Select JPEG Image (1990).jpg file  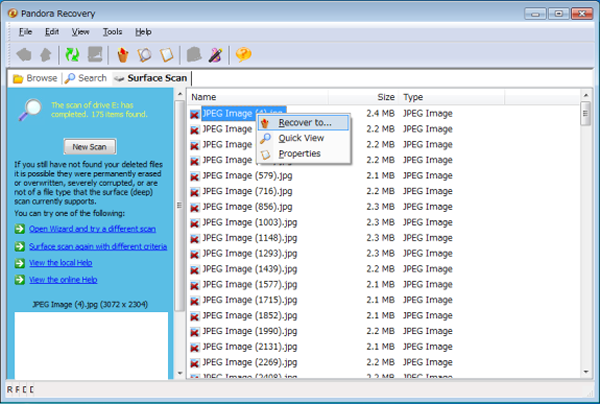[x=249, y=331]
